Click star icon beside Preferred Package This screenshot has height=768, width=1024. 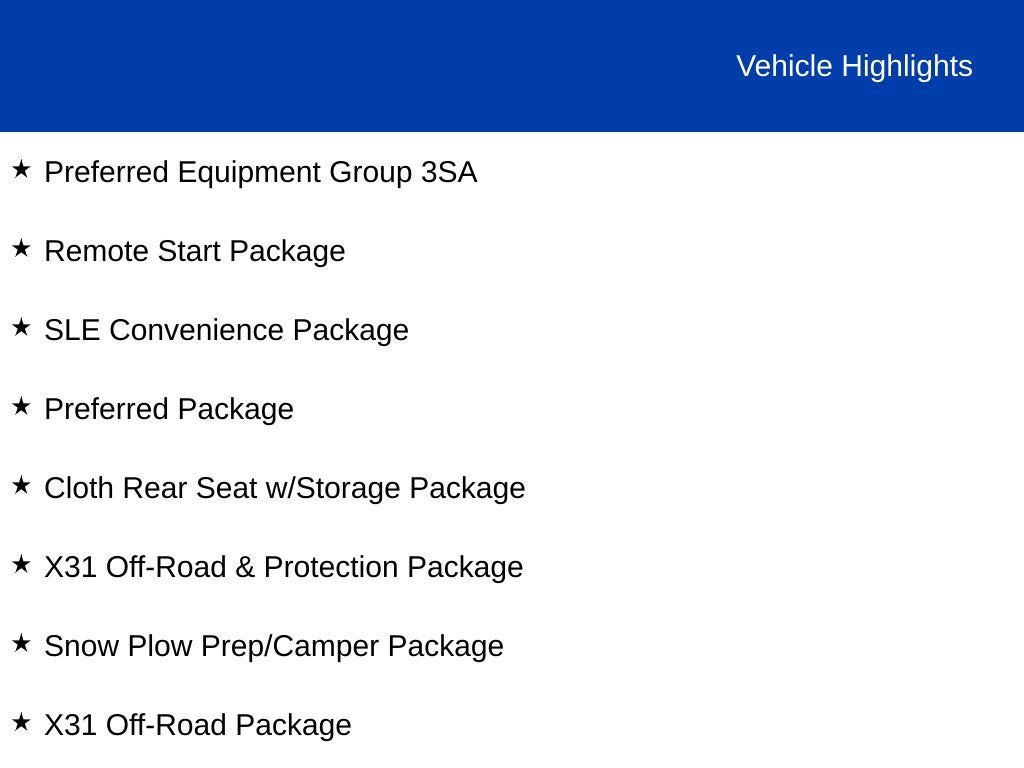(21, 406)
